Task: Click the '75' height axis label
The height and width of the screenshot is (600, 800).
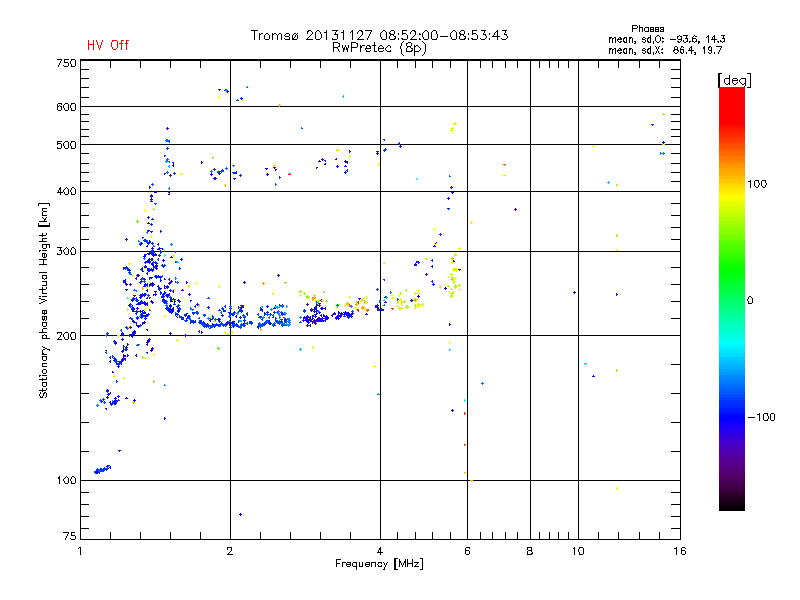Action: point(70,536)
